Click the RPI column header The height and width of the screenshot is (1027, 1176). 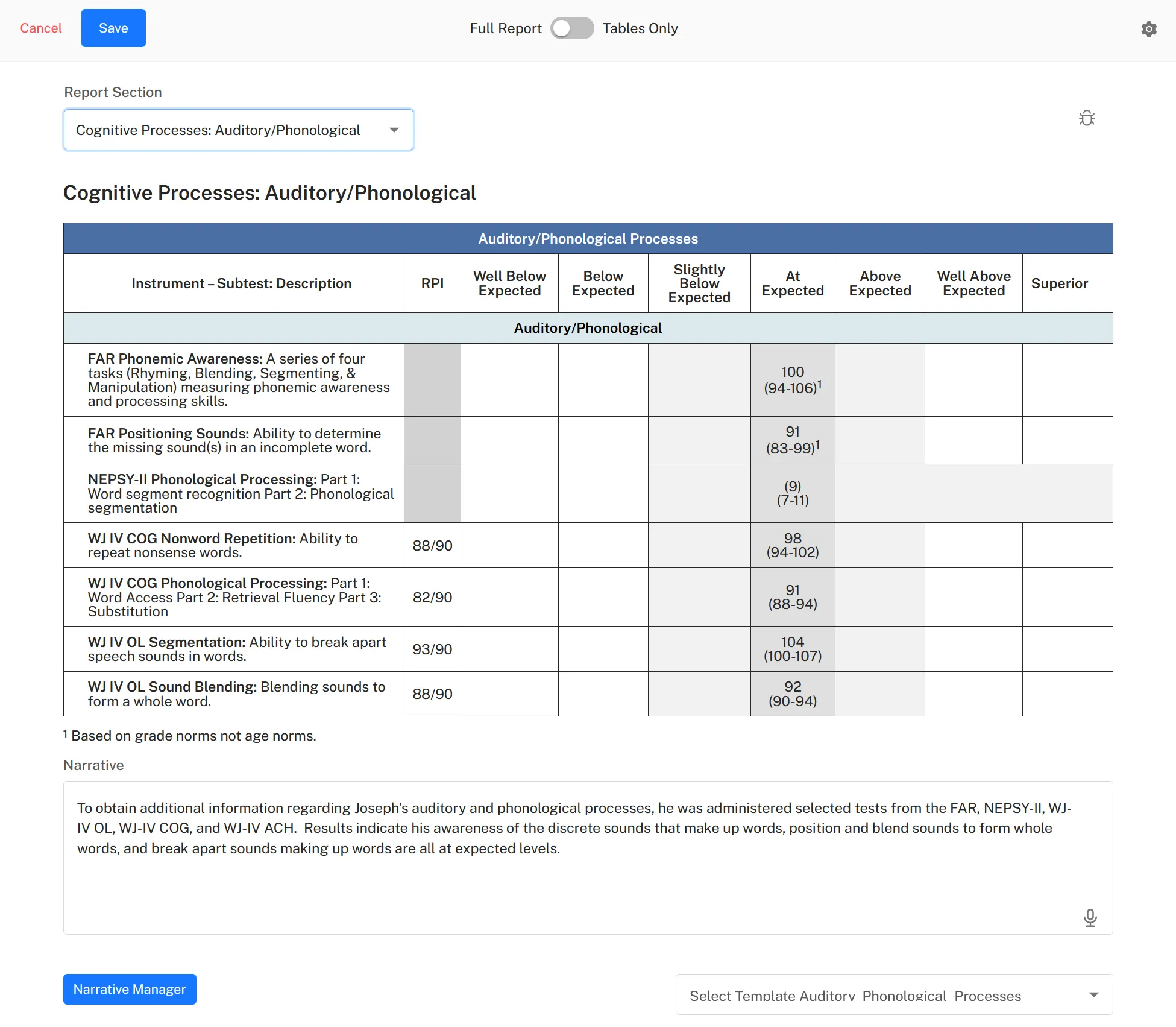pyautogui.click(x=432, y=283)
